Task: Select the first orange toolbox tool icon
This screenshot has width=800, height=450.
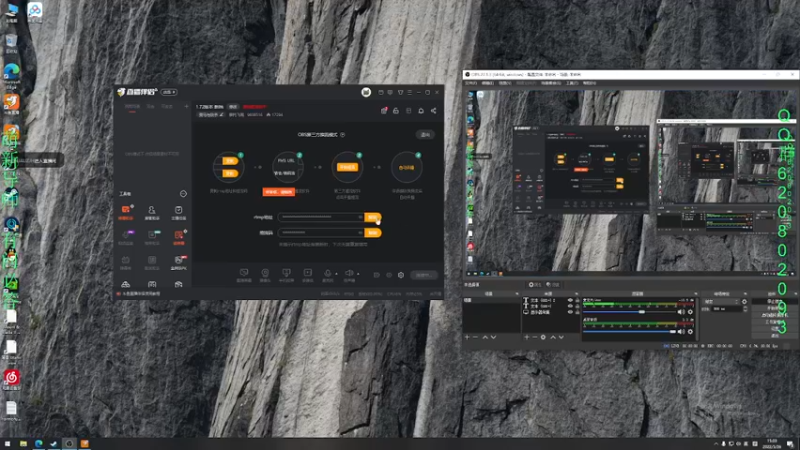Action: pyautogui.click(x=126, y=210)
